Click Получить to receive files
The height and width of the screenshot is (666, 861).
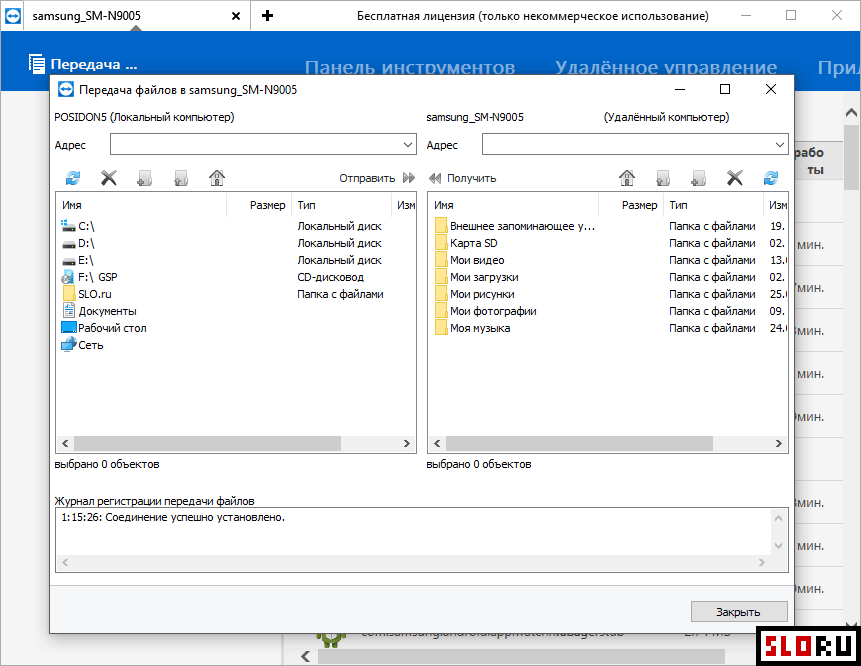click(x=462, y=178)
